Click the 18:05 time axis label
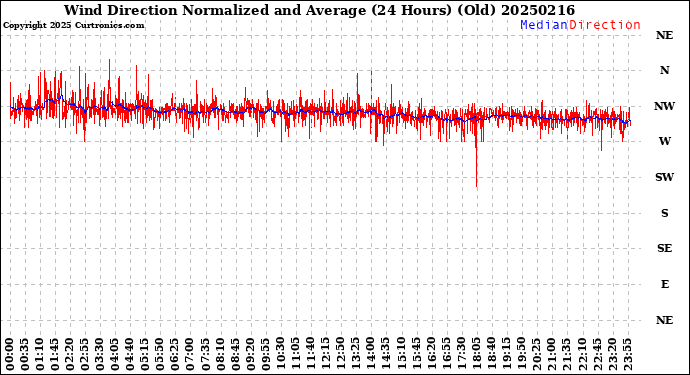690x375 pixels. click(476, 354)
